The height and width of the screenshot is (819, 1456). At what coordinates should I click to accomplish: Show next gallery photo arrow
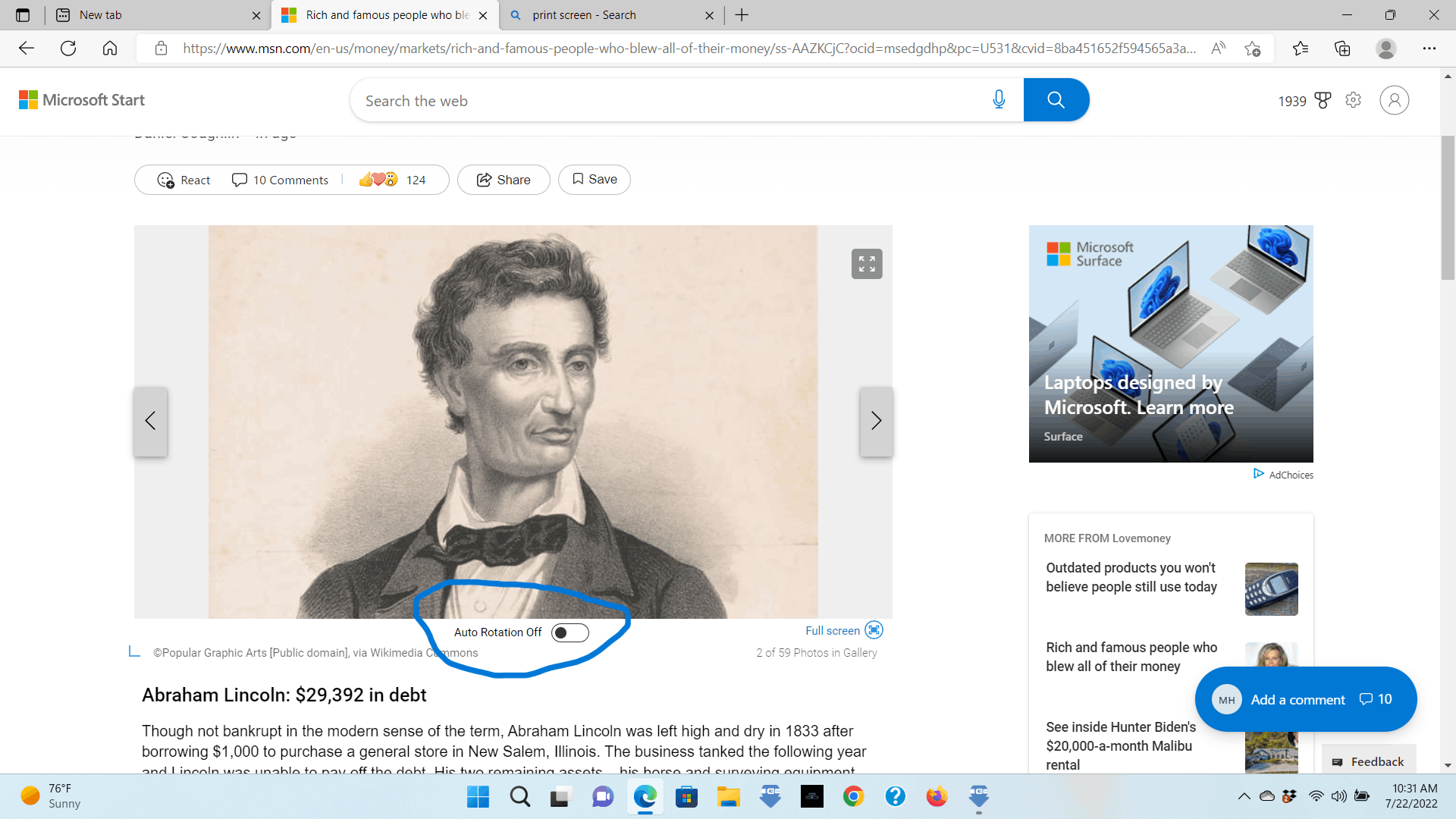(876, 421)
